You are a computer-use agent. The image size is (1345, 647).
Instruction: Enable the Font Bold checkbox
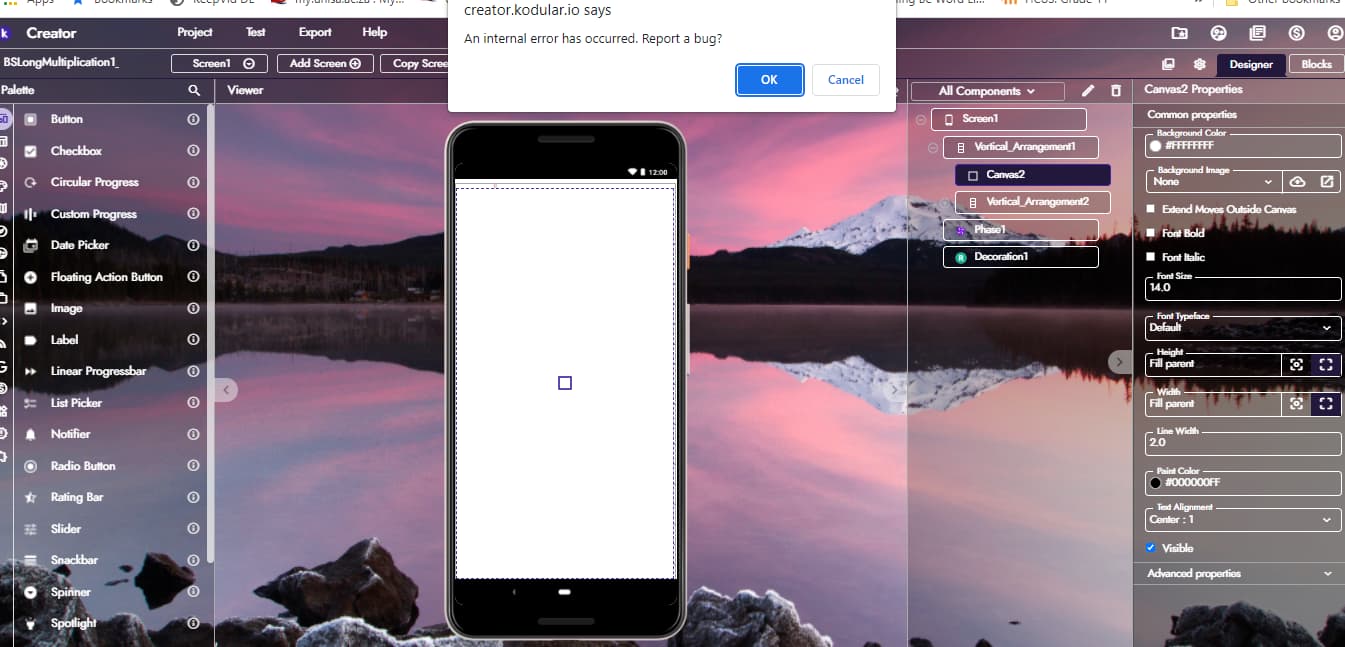(1152, 233)
